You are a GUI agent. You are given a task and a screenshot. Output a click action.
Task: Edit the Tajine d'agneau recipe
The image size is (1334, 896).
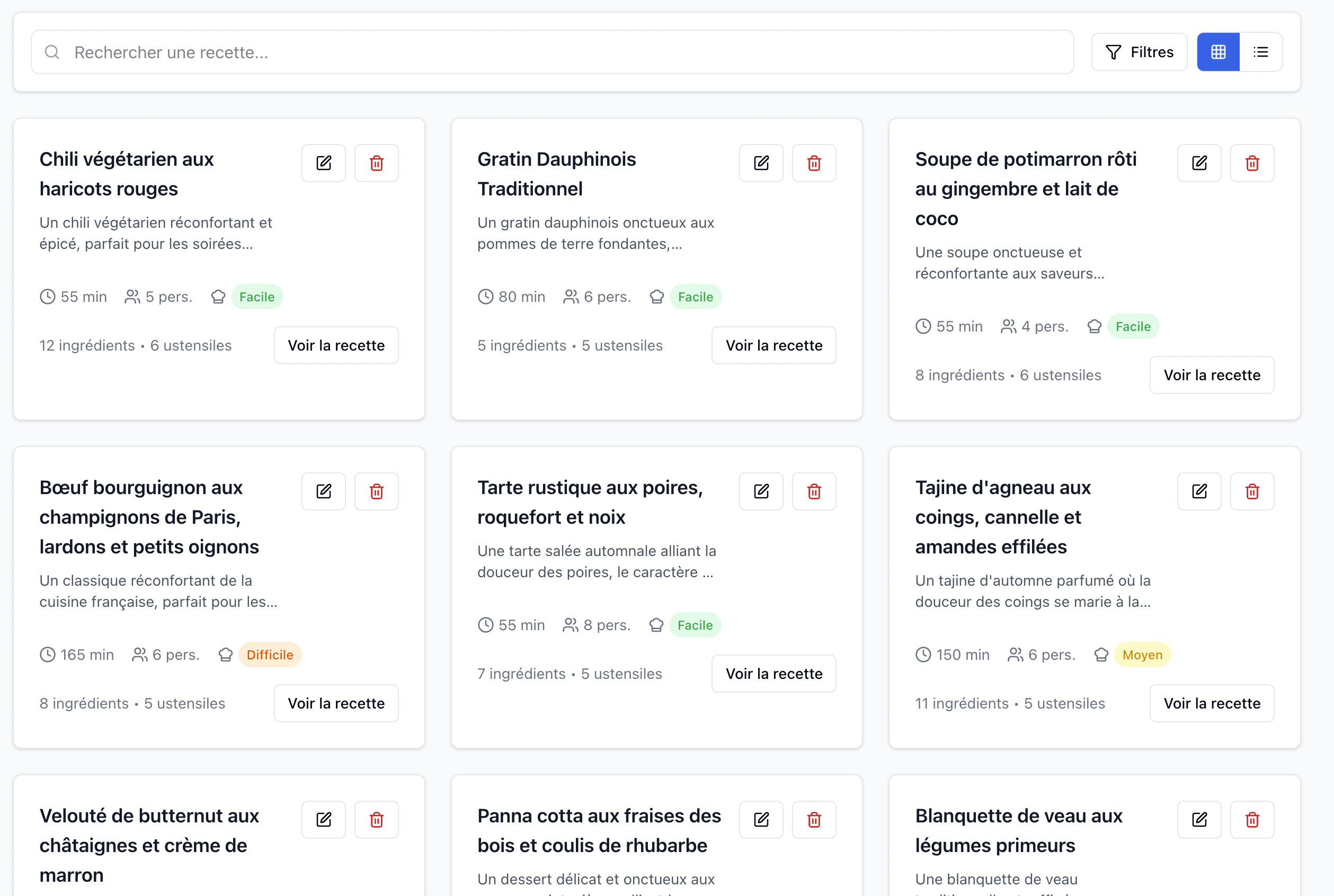click(1199, 491)
